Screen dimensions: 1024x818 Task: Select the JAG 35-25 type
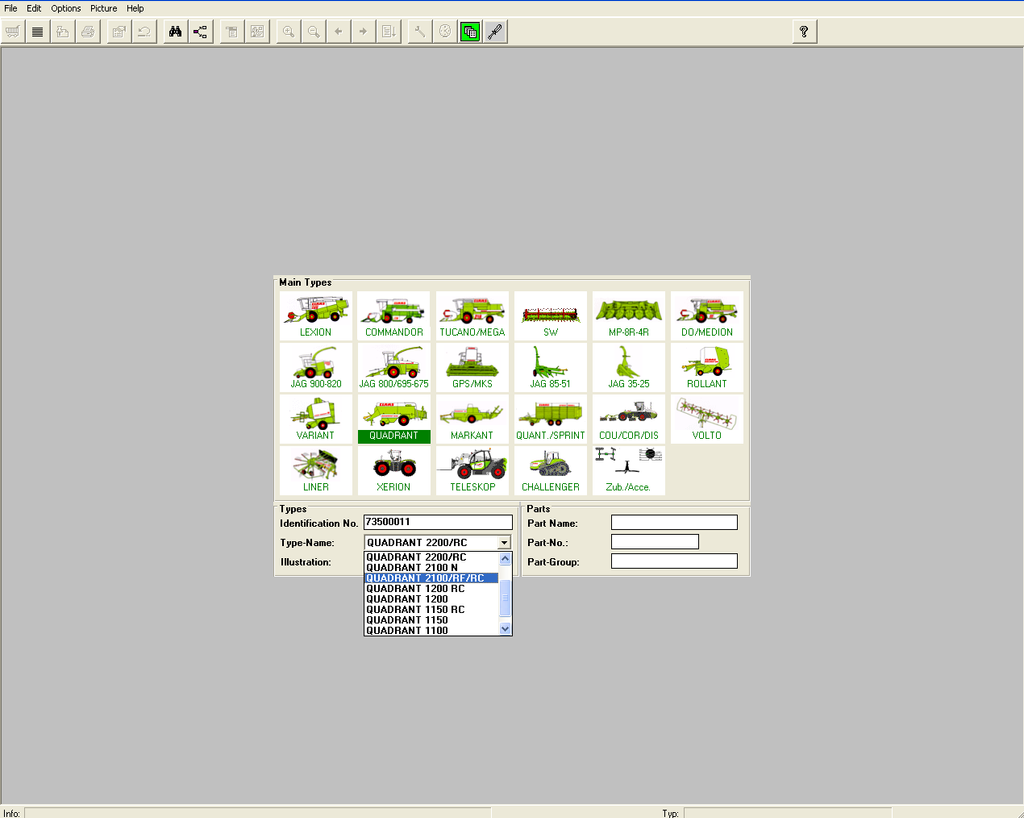click(x=629, y=368)
